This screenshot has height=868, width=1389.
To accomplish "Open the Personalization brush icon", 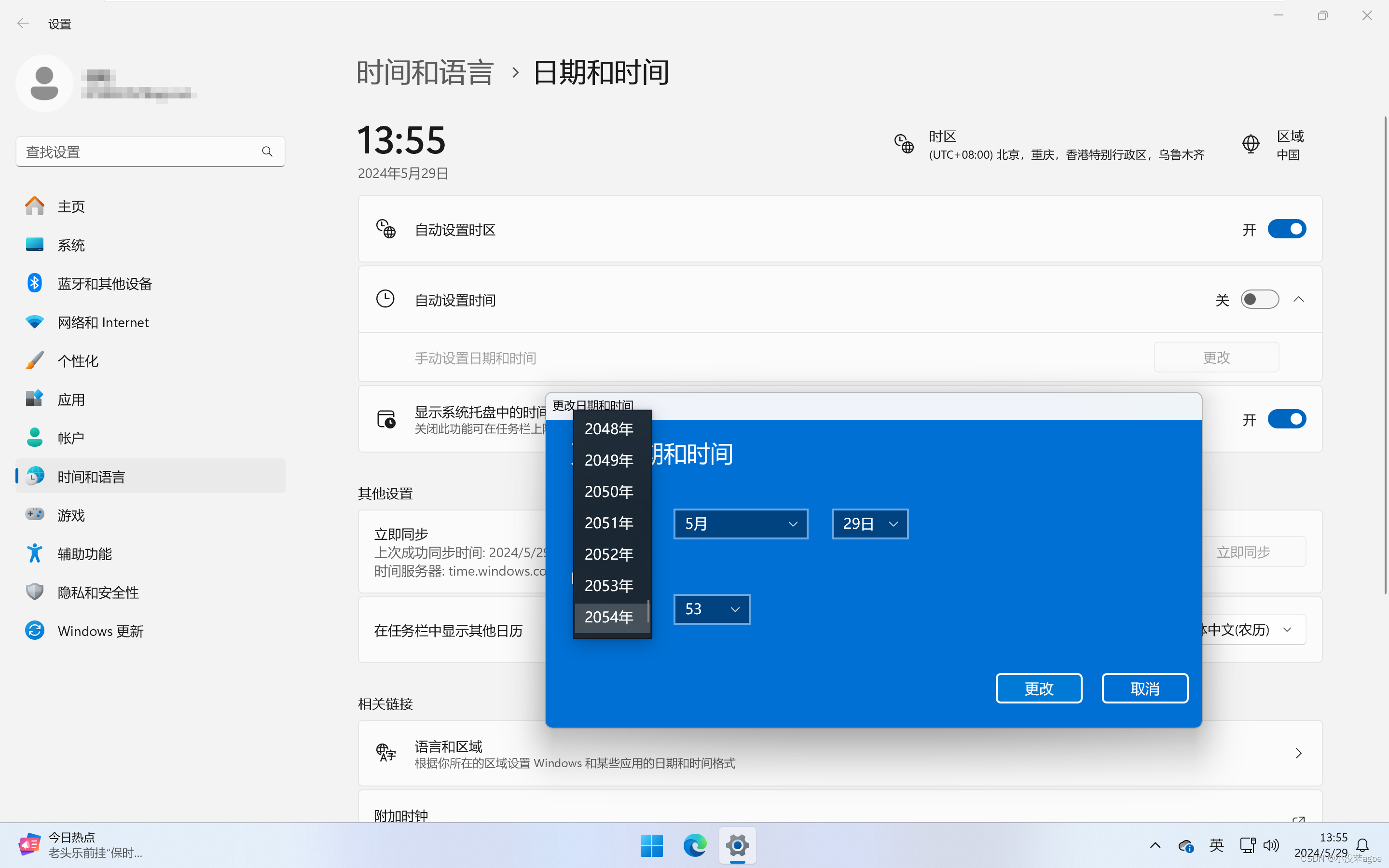I will pos(34,360).
